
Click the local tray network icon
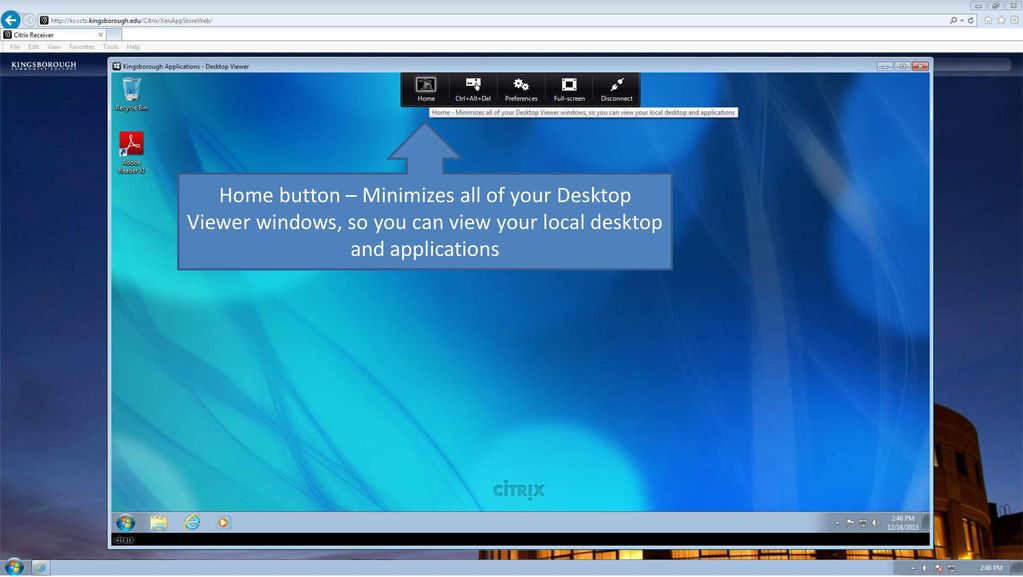pyautogui.click(x=951, y=569)
